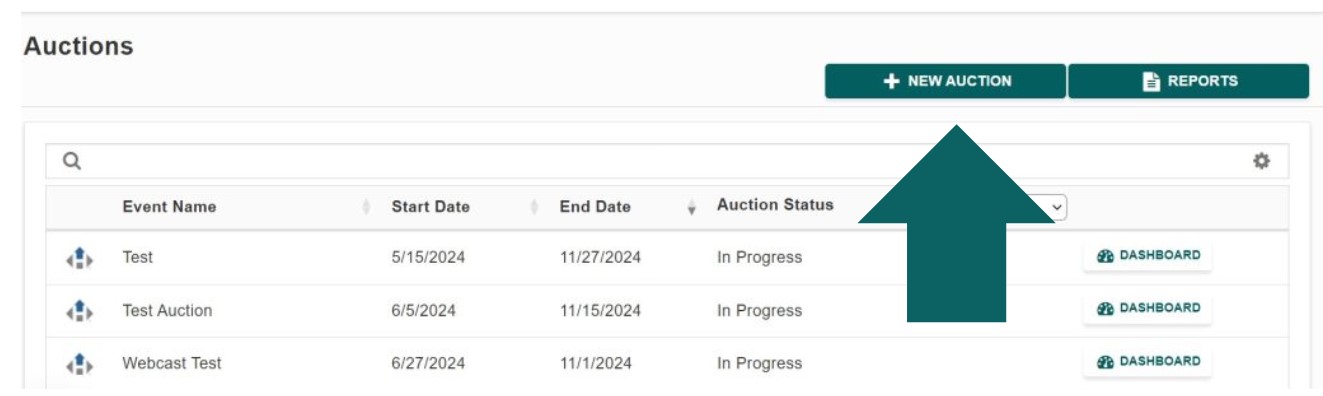
Task: Sort by Auction Status column
Action: pos(776,205)
